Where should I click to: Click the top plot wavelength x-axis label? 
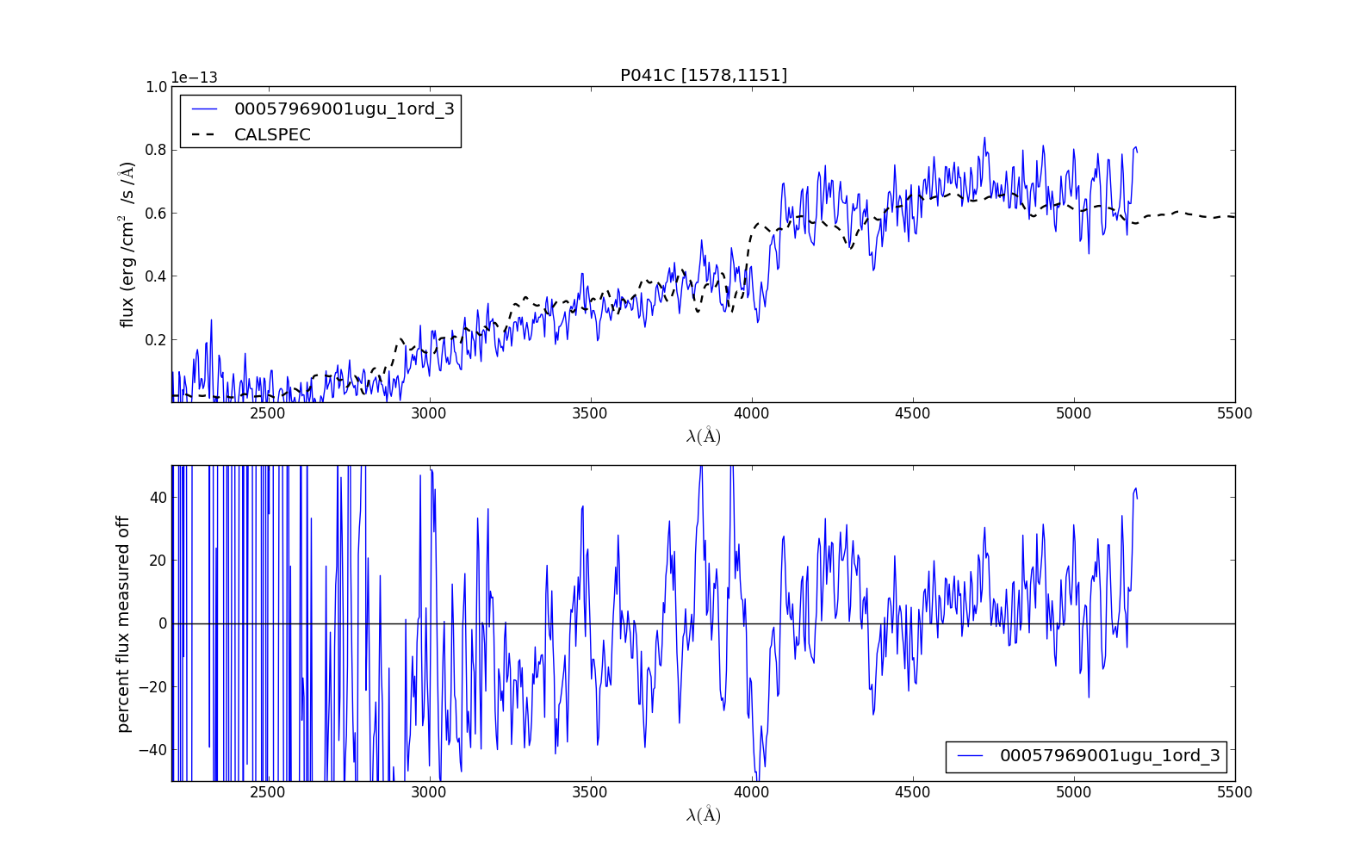pyautogui.click(x=703, y=436)
